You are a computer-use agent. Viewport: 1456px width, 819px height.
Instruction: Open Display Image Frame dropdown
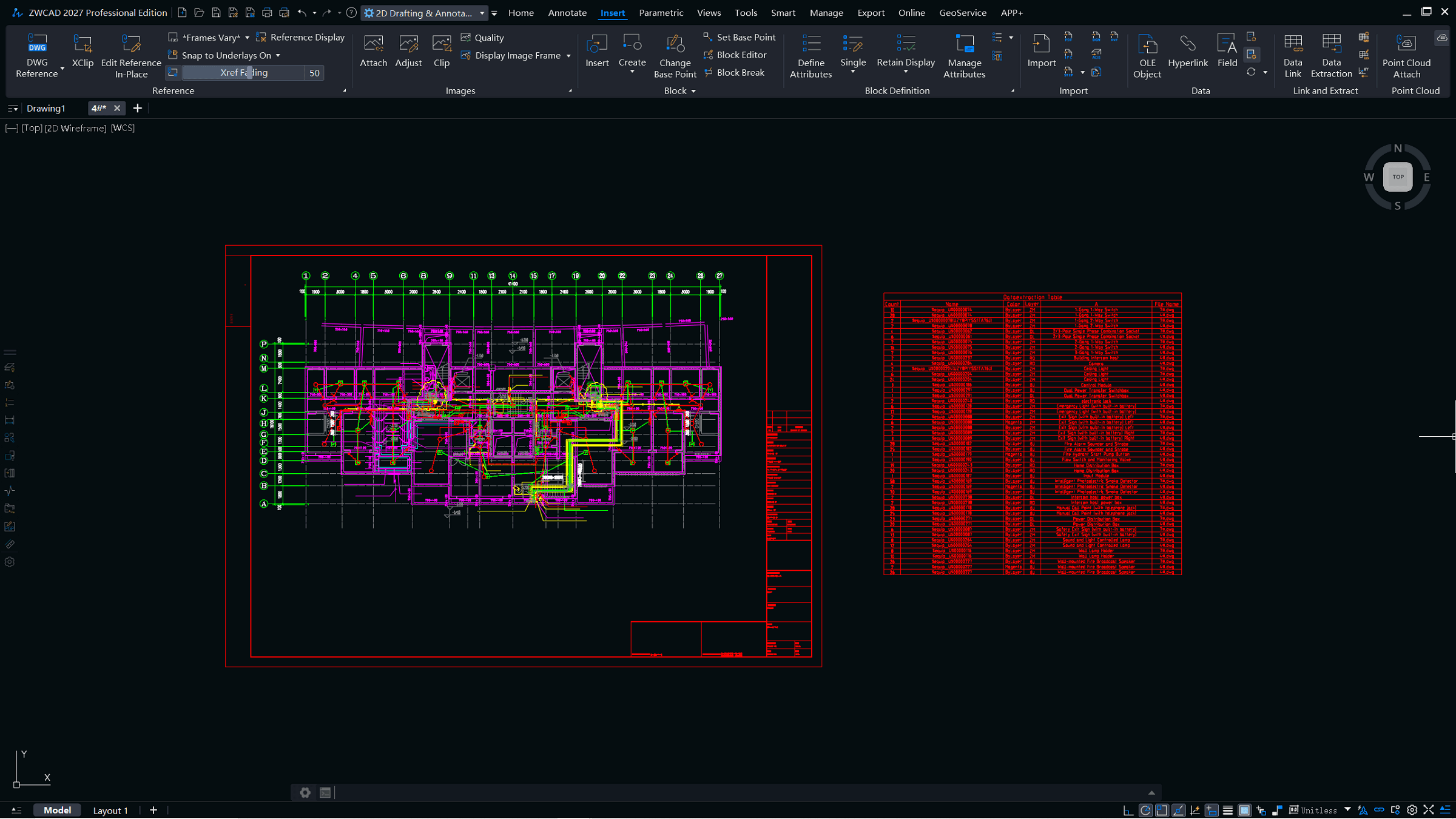(x=568, y=56)
